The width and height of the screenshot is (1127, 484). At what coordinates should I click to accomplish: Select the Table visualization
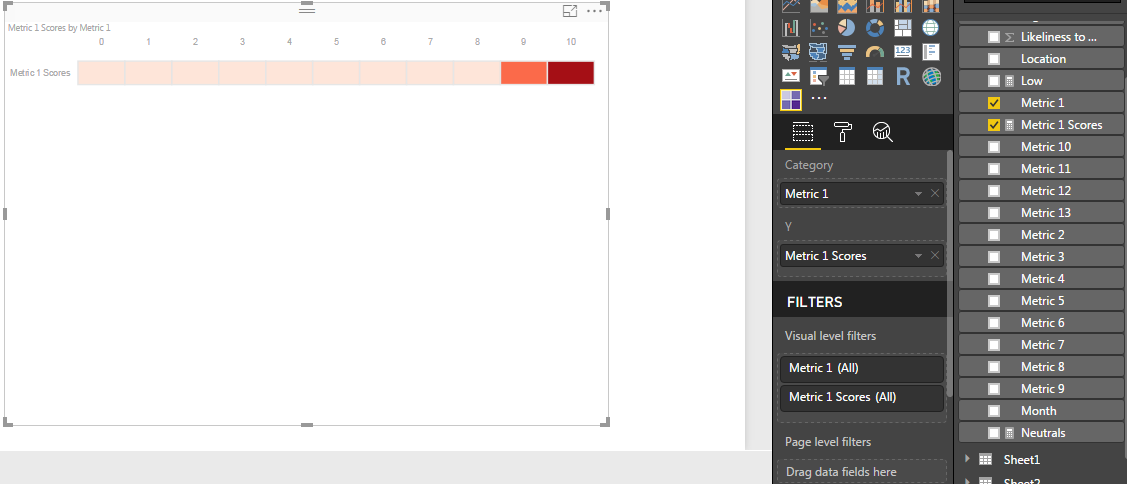coord(847,76)
